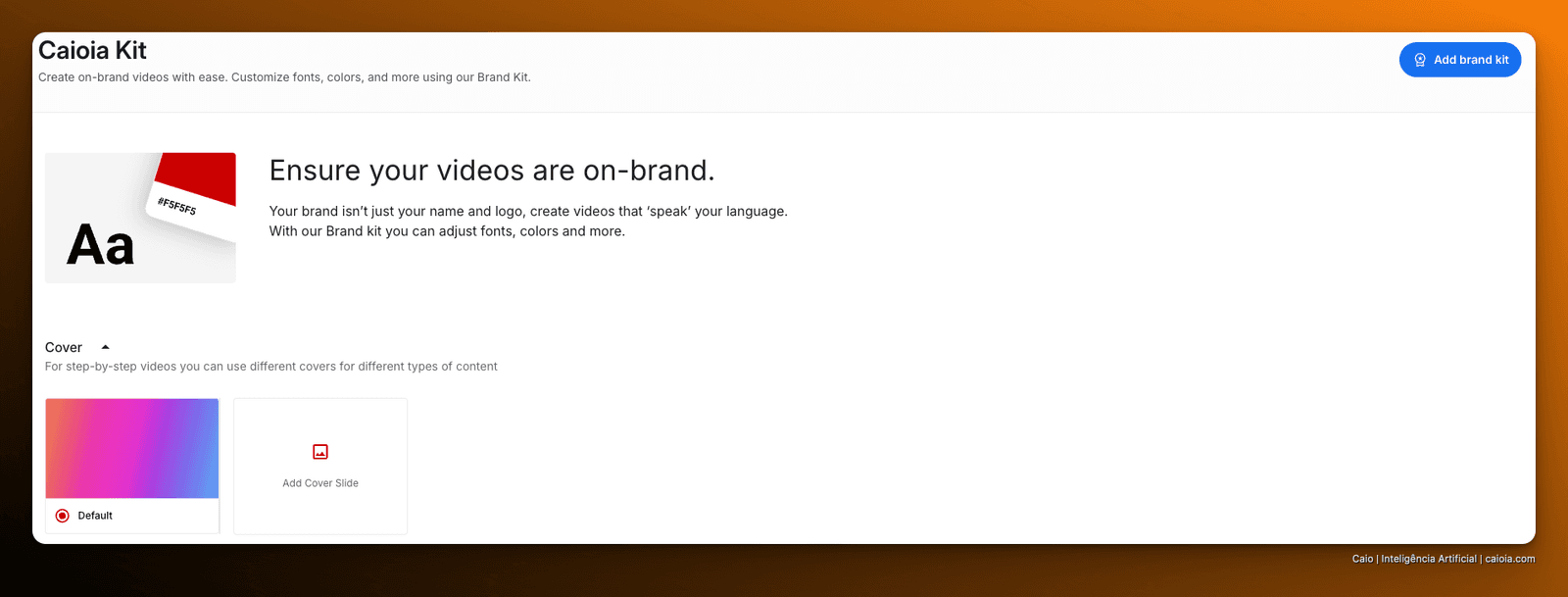Click the Caio name in the footer watermark

(x=1362, y=559)
